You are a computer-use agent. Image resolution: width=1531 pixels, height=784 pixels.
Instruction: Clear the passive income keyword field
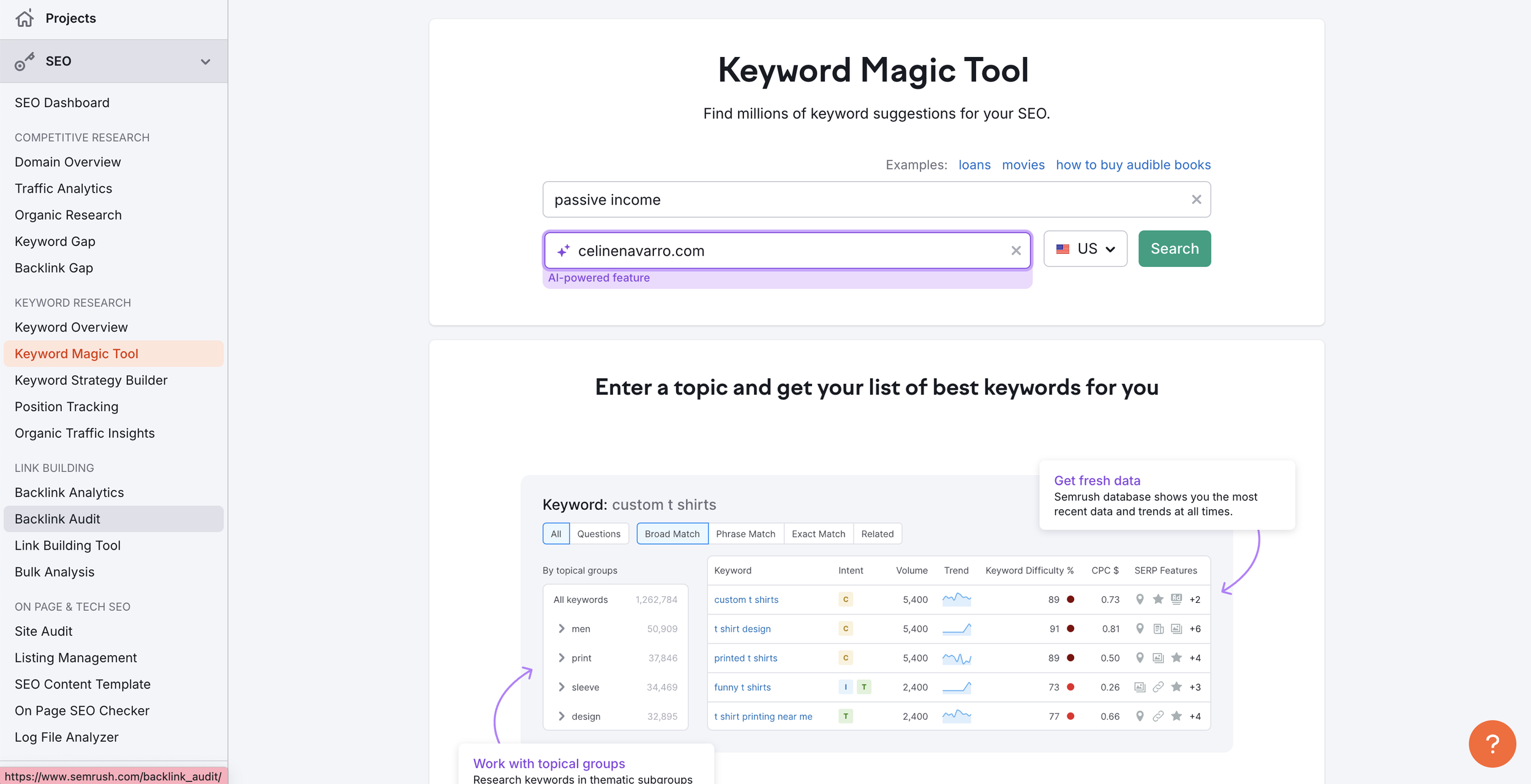point(1195,199)
